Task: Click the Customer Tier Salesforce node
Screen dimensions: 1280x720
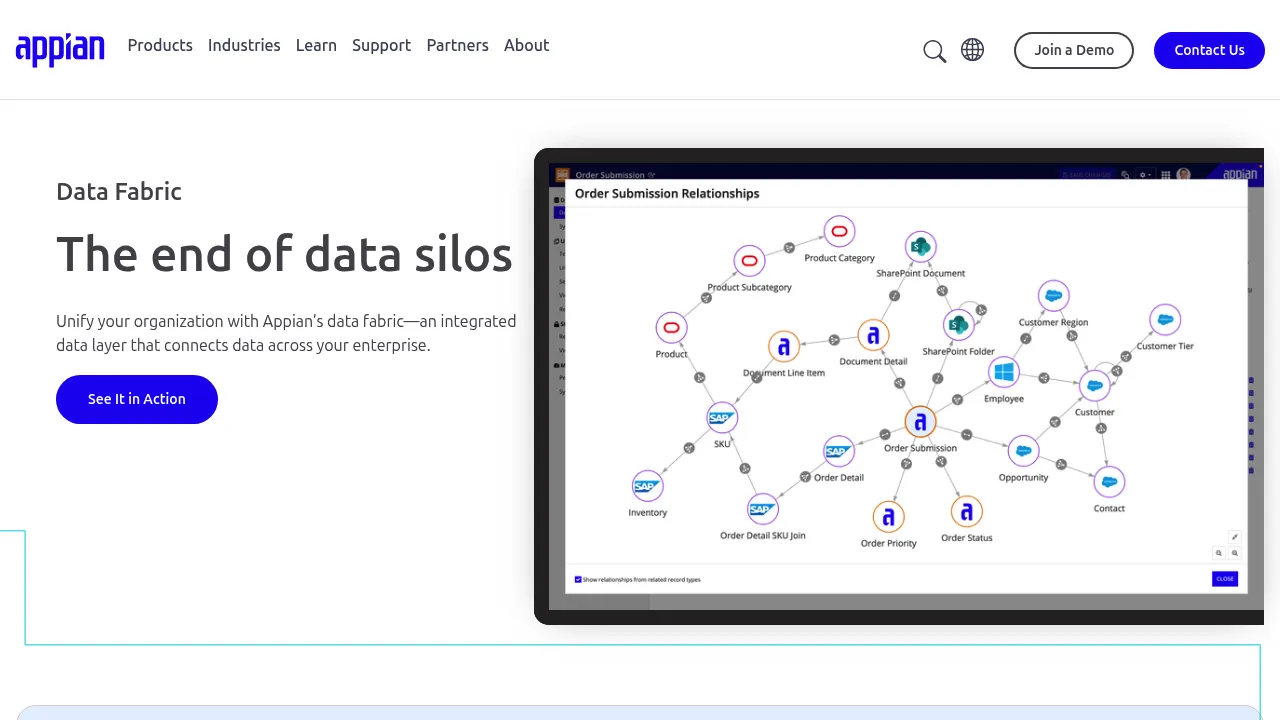Action: pos(1164,320)
